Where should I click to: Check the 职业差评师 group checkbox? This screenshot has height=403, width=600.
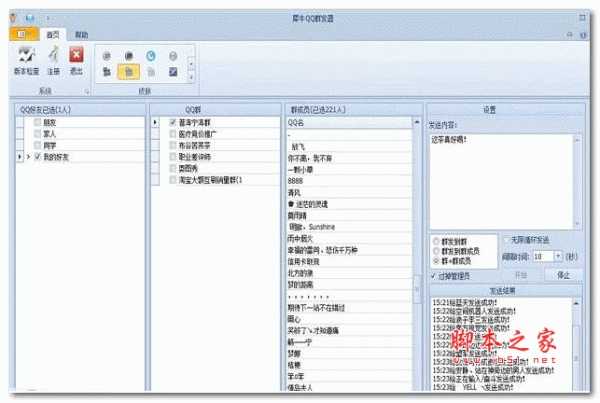[173, 157]
